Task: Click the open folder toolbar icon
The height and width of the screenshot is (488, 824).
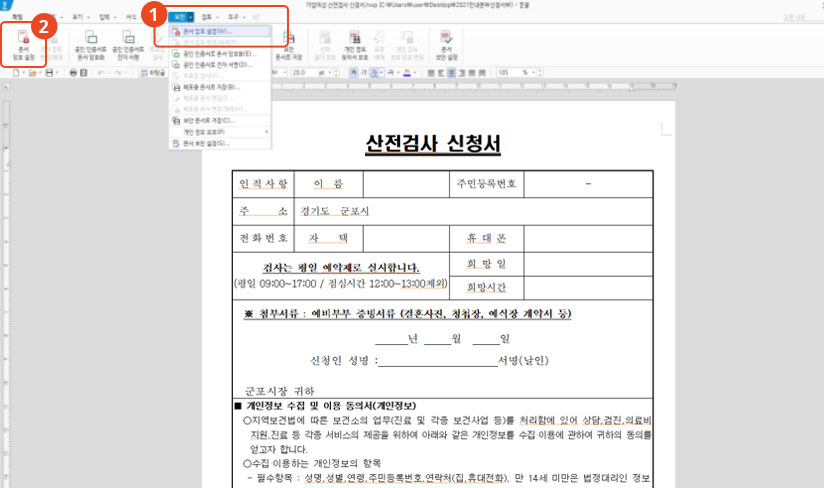Action: click(x=32, y=72)
